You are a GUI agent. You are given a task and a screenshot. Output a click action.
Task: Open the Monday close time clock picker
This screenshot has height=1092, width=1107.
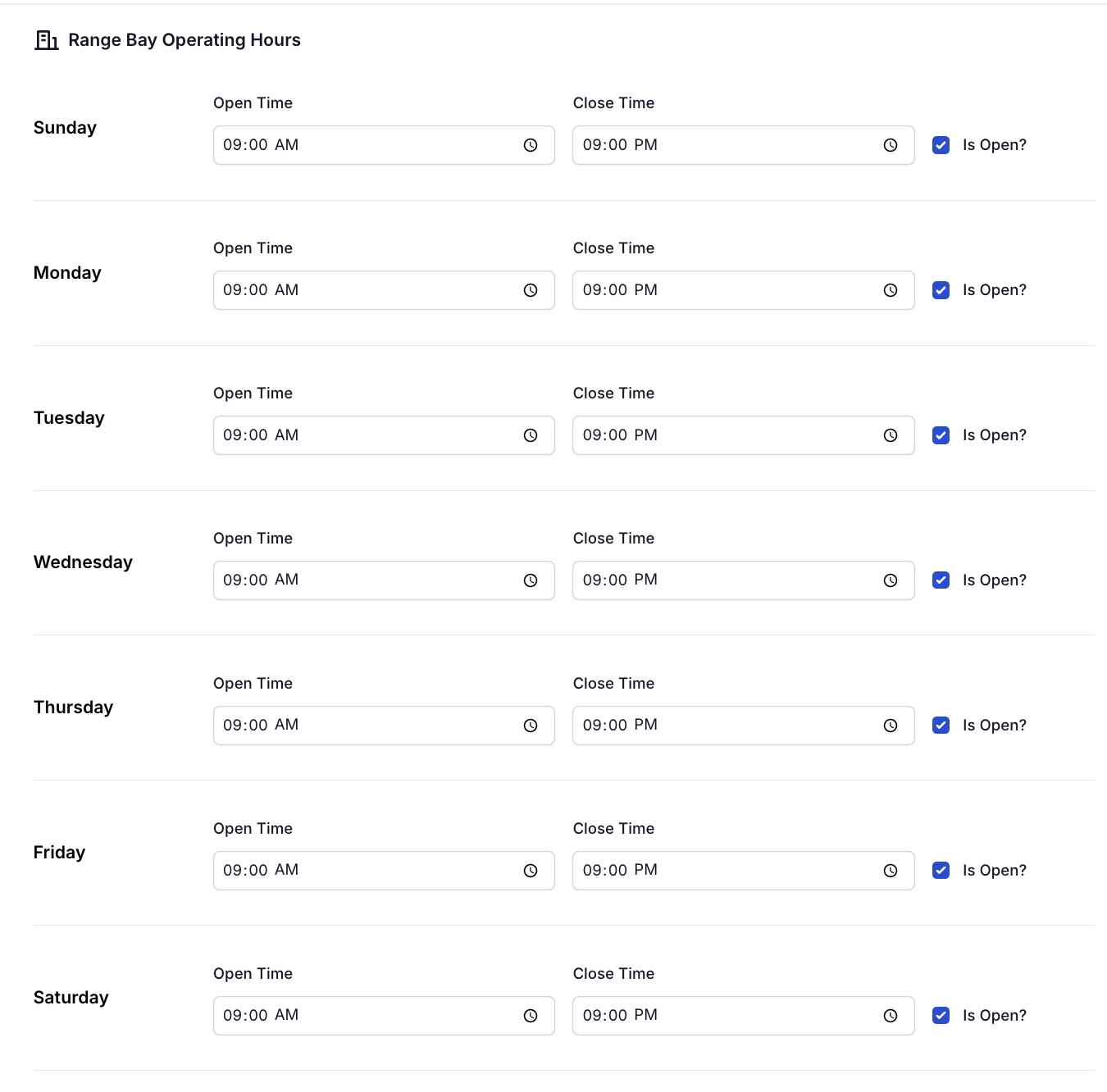point(891,290)
